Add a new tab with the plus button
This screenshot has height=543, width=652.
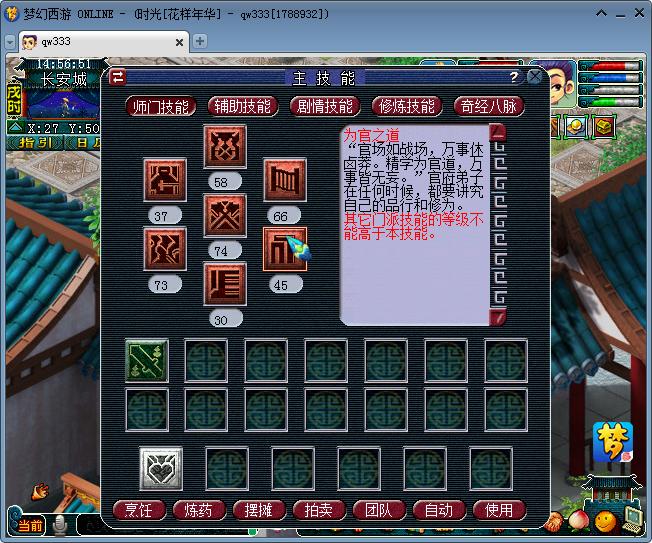coord(200,41)
